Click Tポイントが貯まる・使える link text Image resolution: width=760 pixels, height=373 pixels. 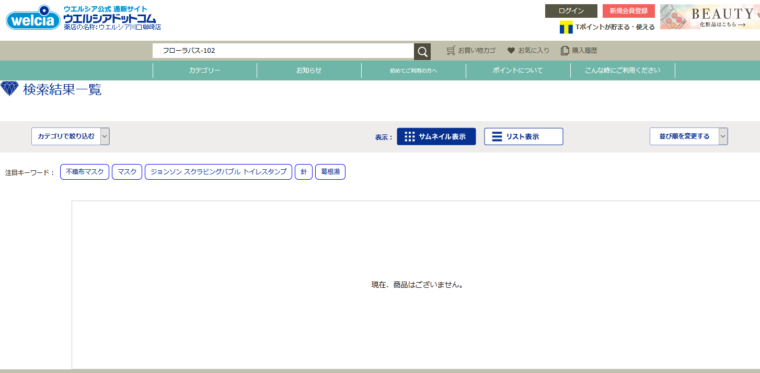tap(615, 28)
